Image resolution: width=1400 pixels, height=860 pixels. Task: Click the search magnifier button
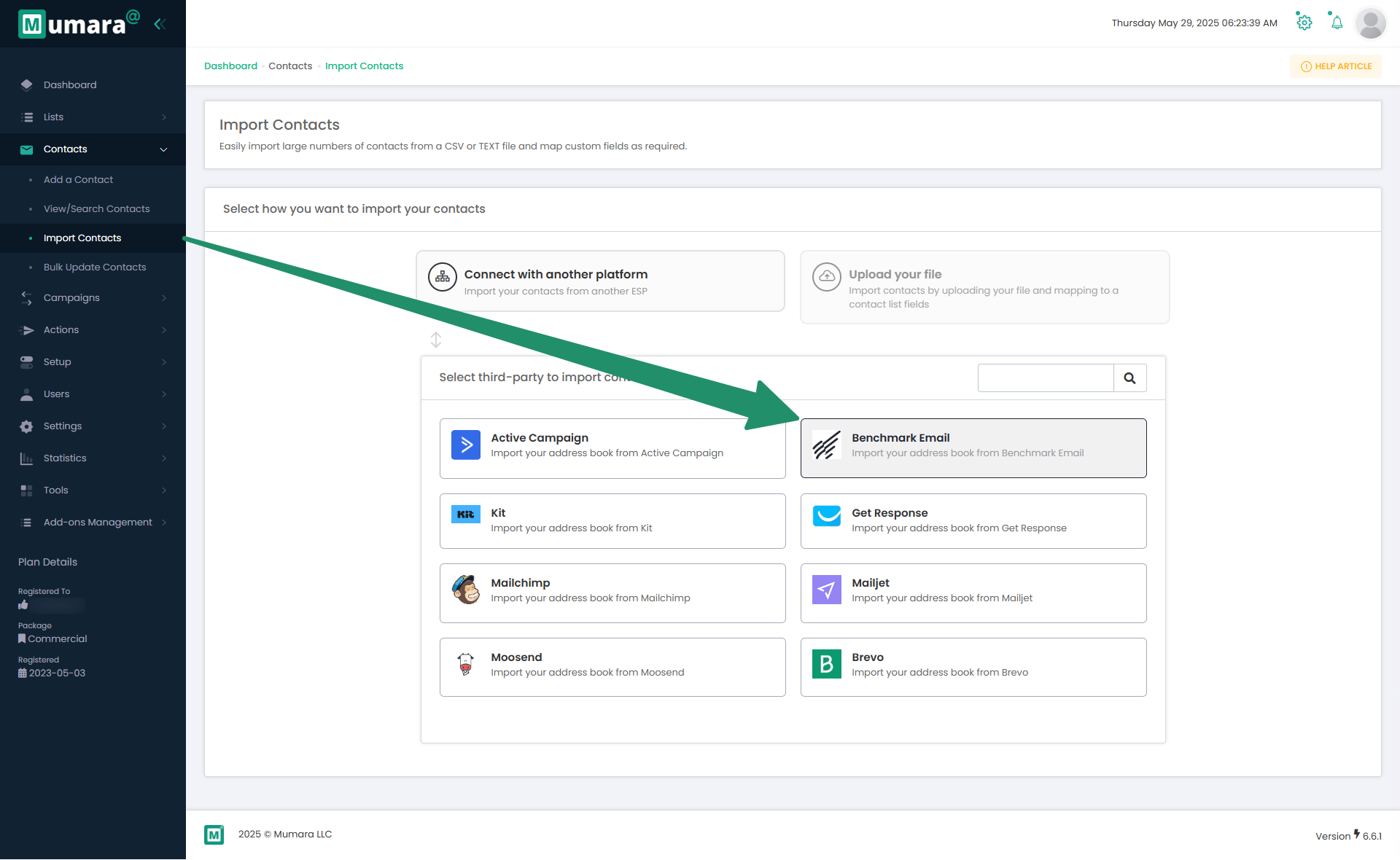(x=1129, y=378)
